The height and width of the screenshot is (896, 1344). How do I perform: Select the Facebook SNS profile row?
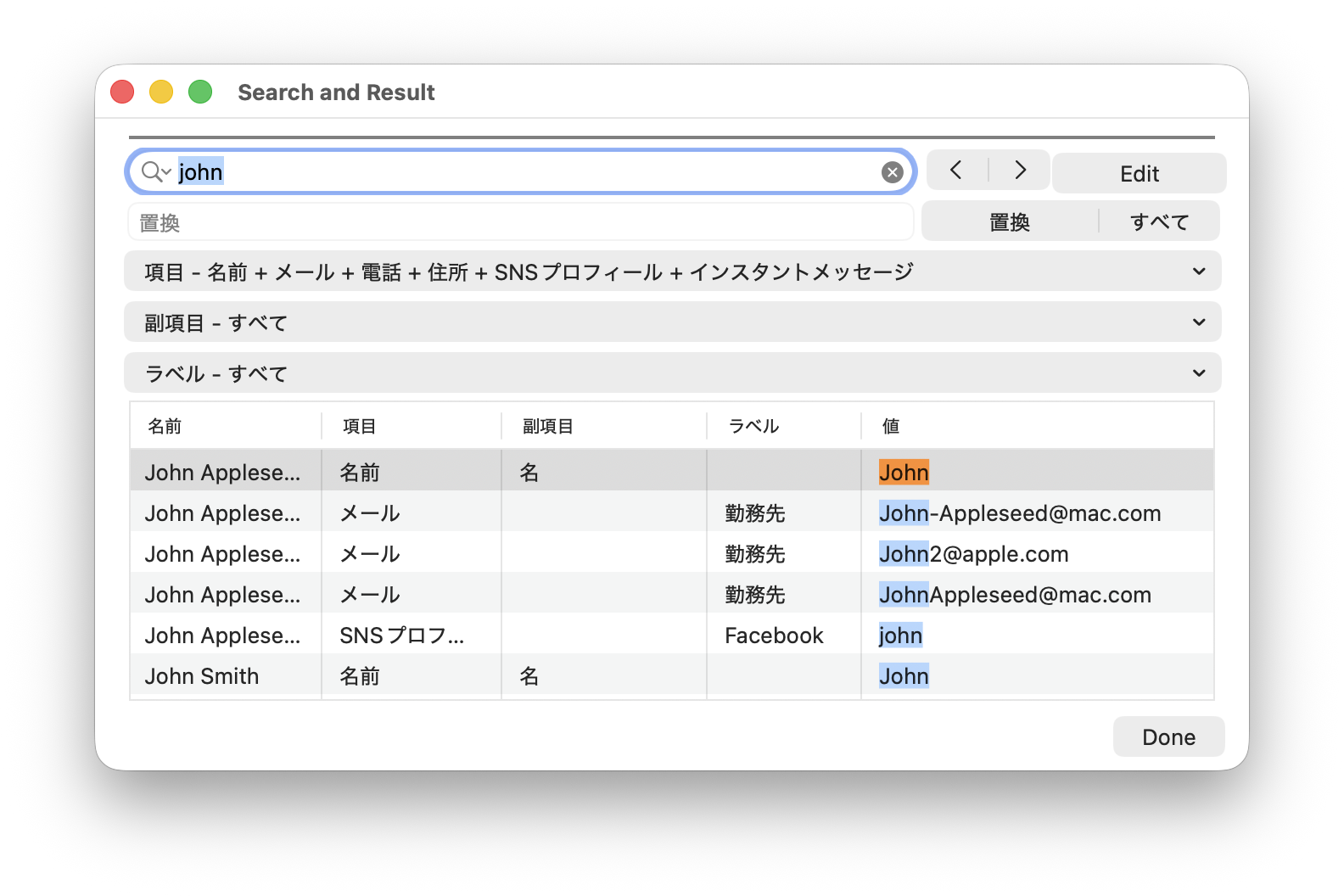coord(672,636)
